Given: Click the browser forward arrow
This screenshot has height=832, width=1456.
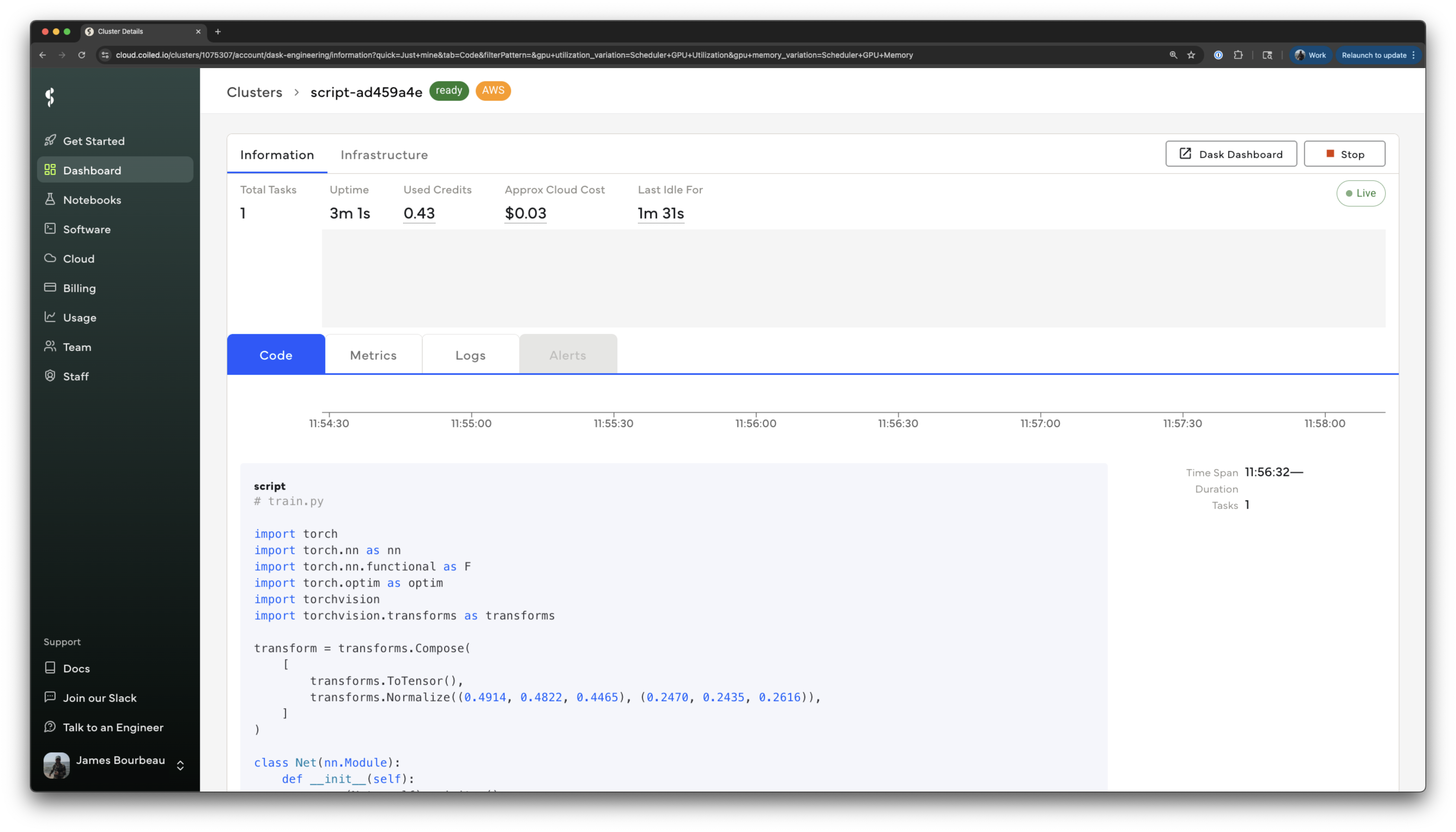Looking at the screenshot, I should click(x=62, y=55).
